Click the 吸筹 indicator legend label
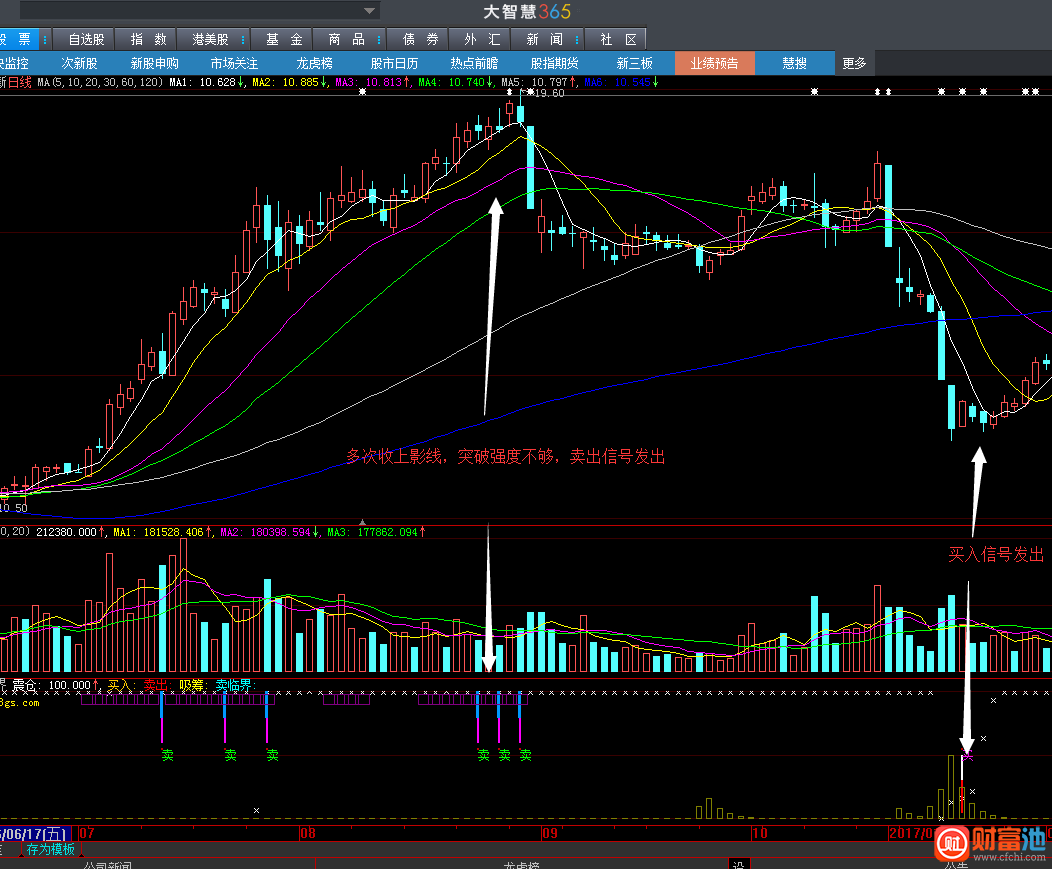The width and height of the screenshot is (1052, 869). 193,685
